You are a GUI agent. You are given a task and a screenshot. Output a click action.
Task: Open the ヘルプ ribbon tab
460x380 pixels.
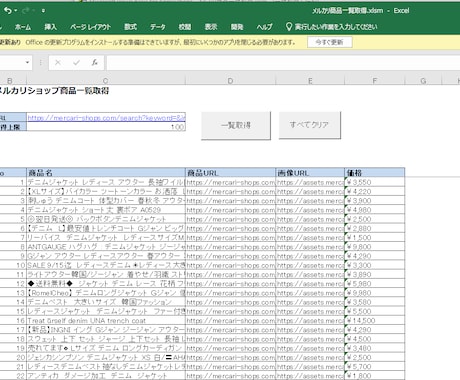click(x=264, y=27)
